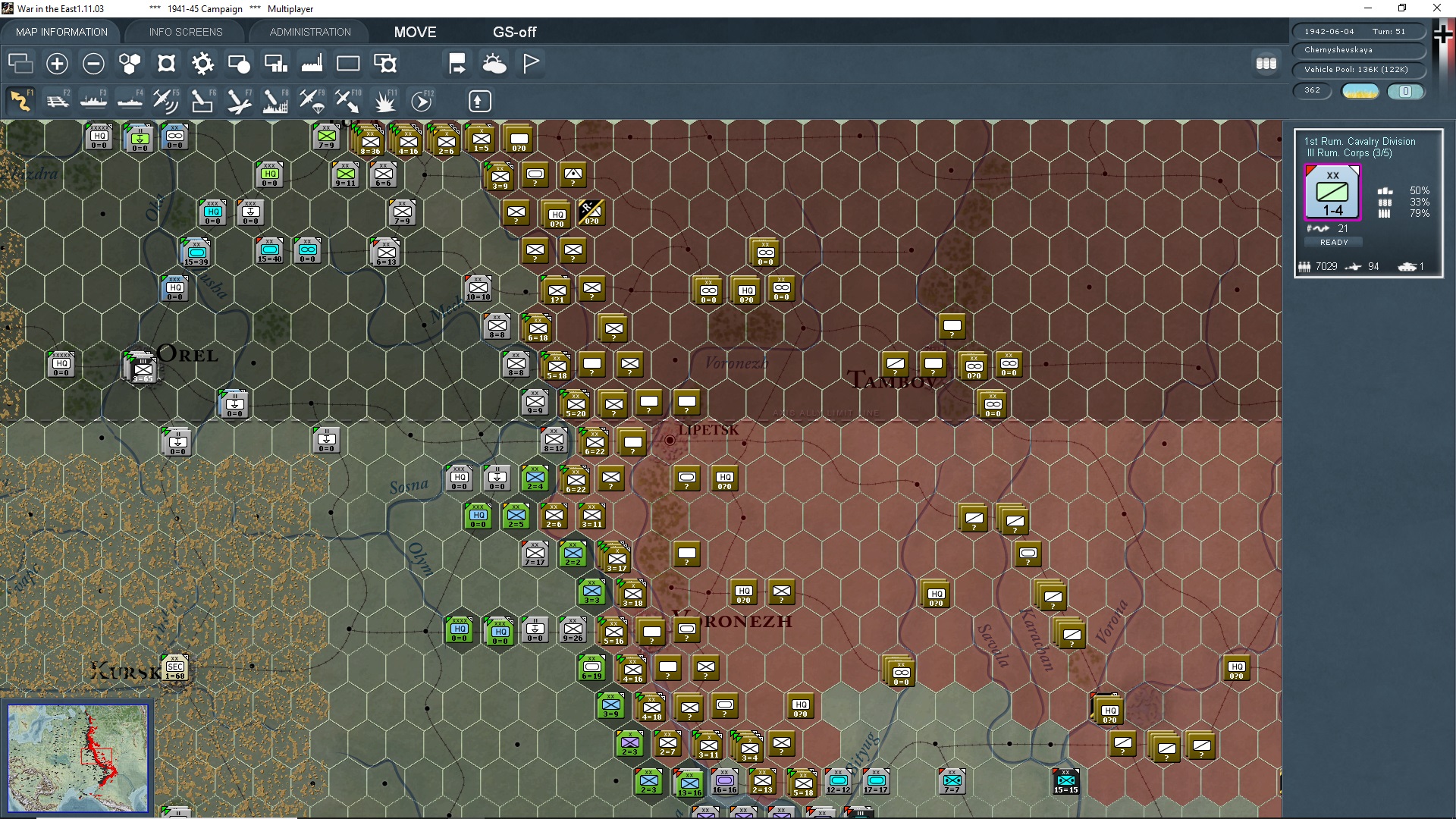Image resolution: width=1456 pixels, height=819 pixels.
Task: Toggle the fortification level icon
Action: point(166,64)
